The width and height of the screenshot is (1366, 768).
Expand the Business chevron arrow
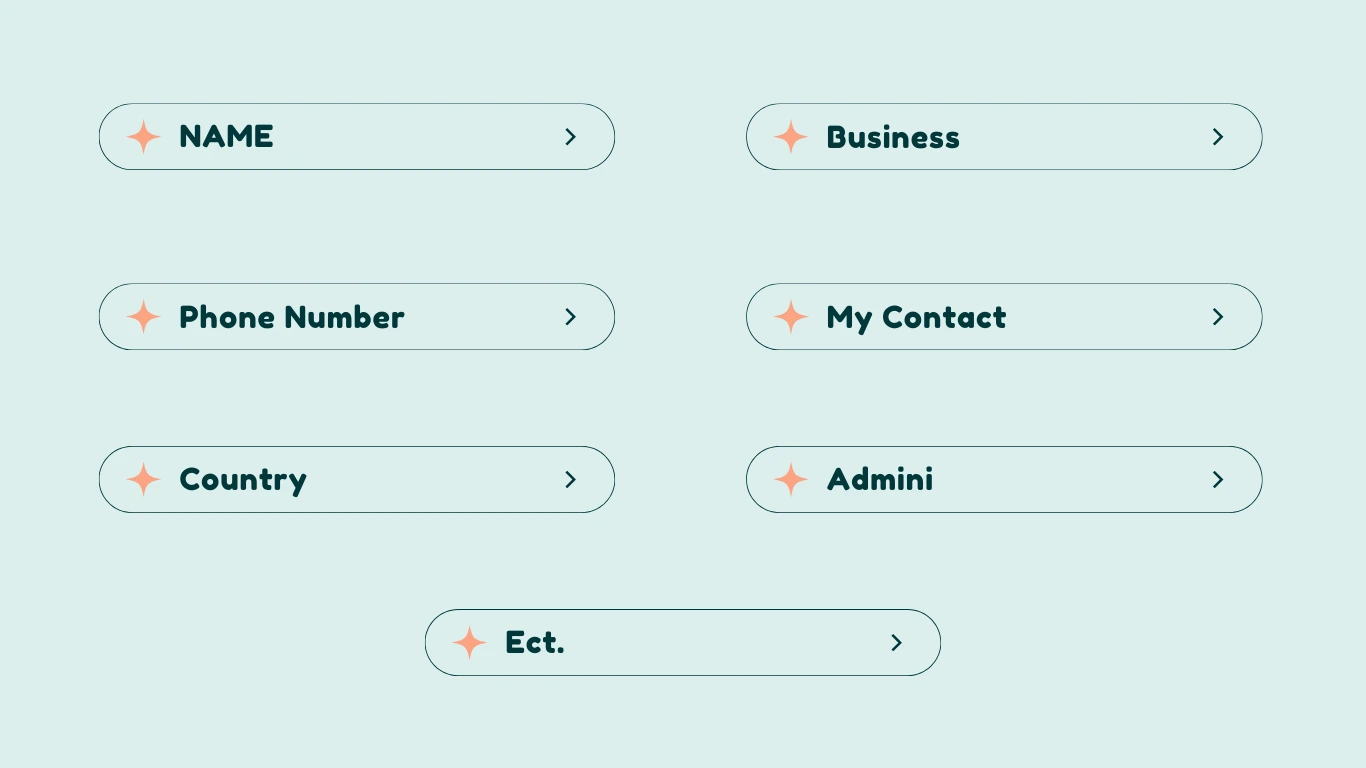coord(1218,137)
